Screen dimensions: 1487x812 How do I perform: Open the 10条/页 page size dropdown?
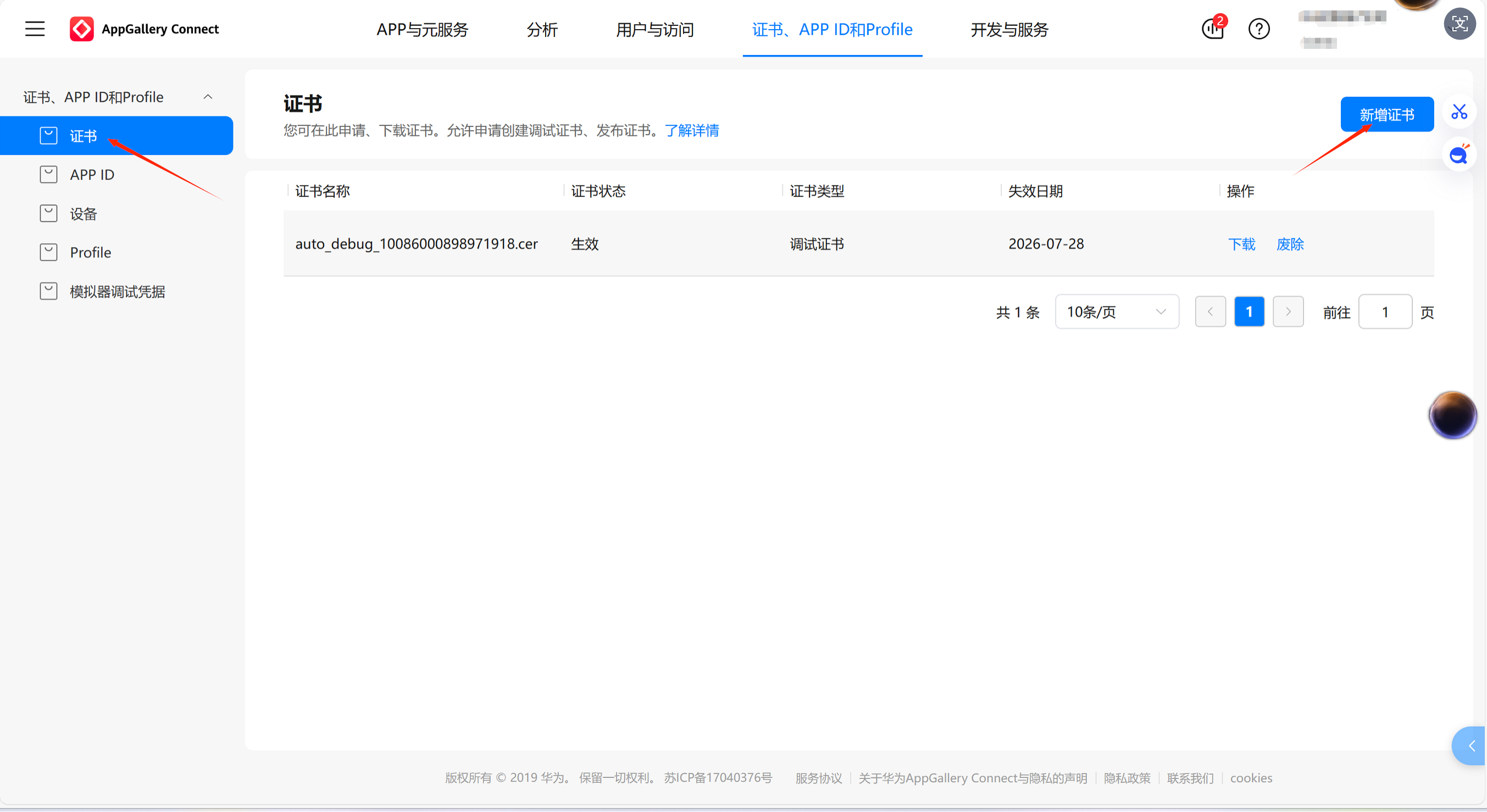(x=1117, y=312)
